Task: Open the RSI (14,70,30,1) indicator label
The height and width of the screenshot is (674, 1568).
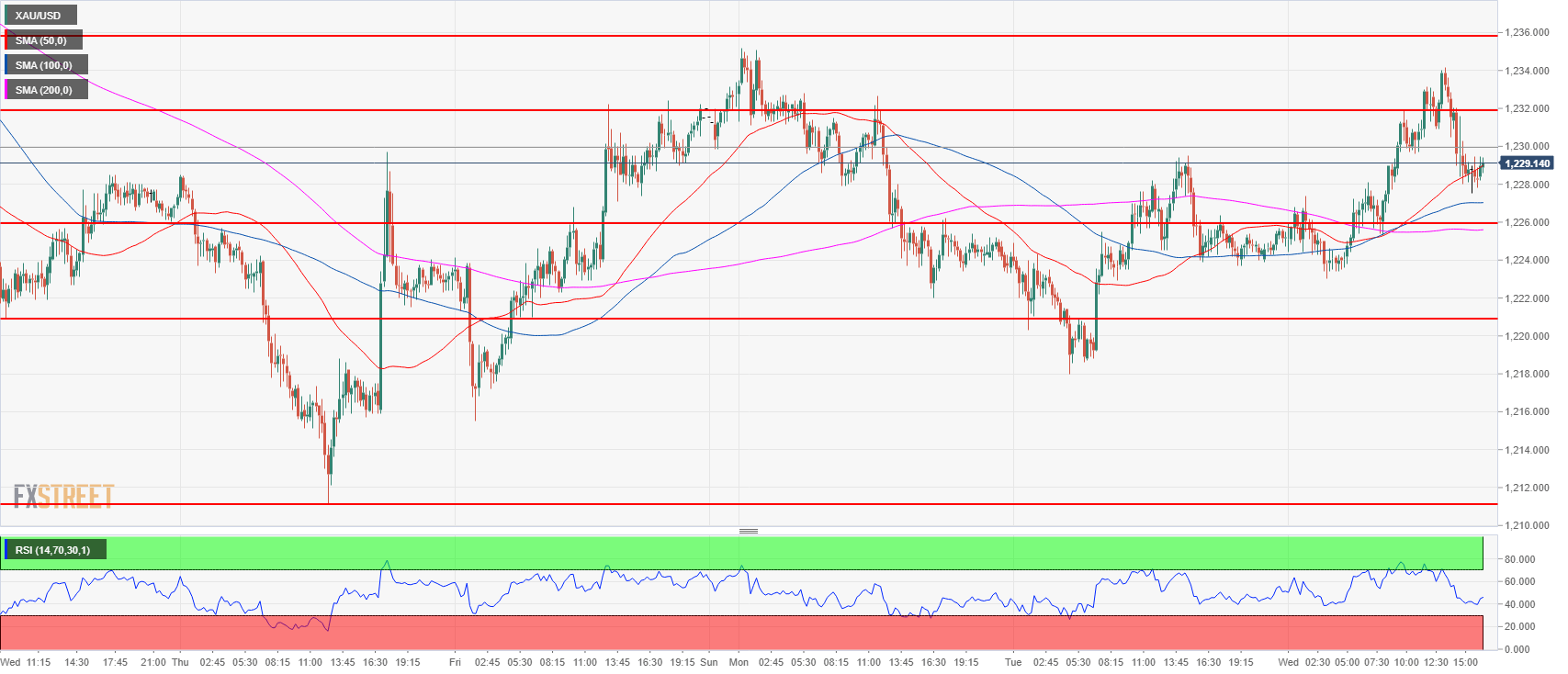Action: click(x=55, y=550)
